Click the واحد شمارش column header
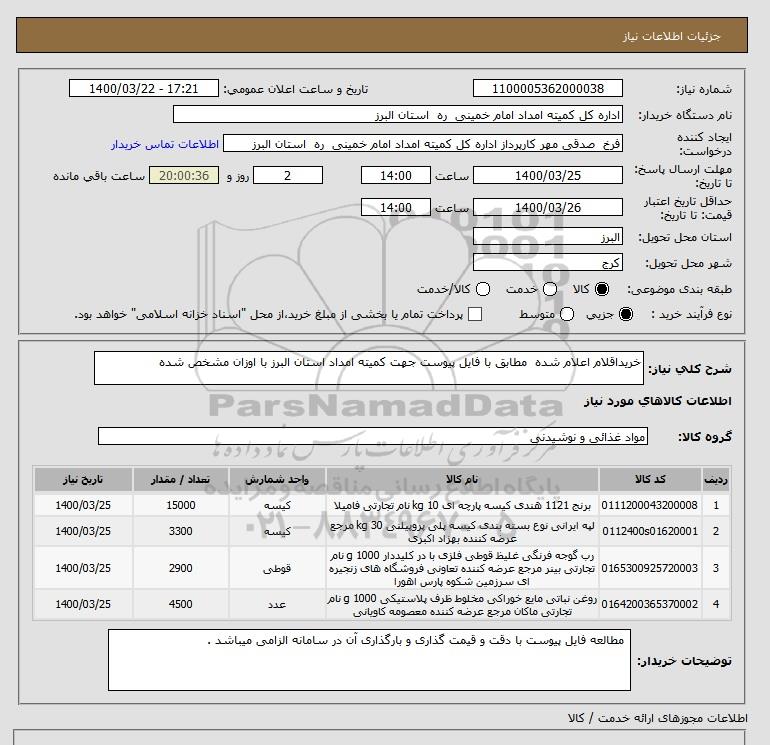The image size is (770, 745). 277,480
